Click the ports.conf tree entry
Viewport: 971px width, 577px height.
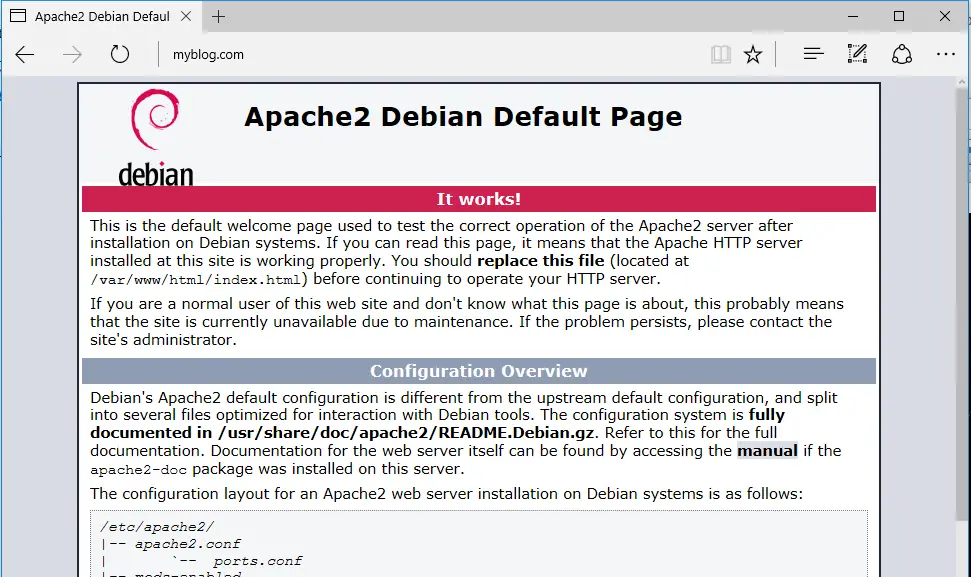(258, 562)
